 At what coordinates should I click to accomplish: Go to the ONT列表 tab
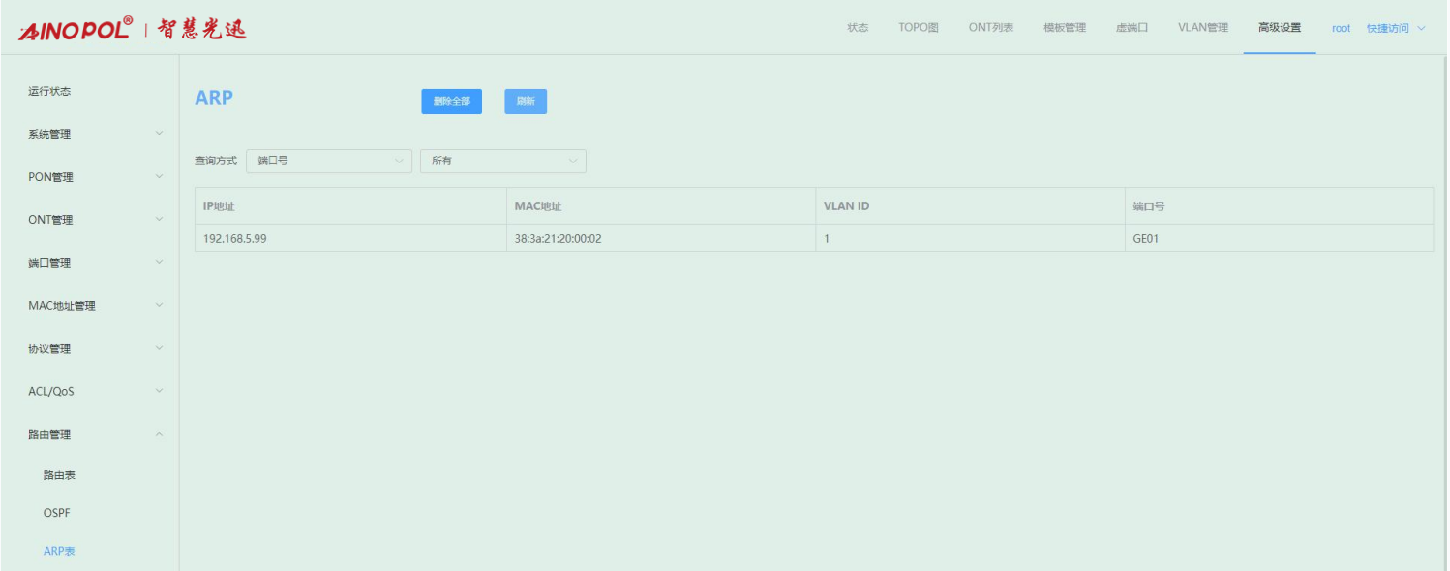tap(990, 28)
